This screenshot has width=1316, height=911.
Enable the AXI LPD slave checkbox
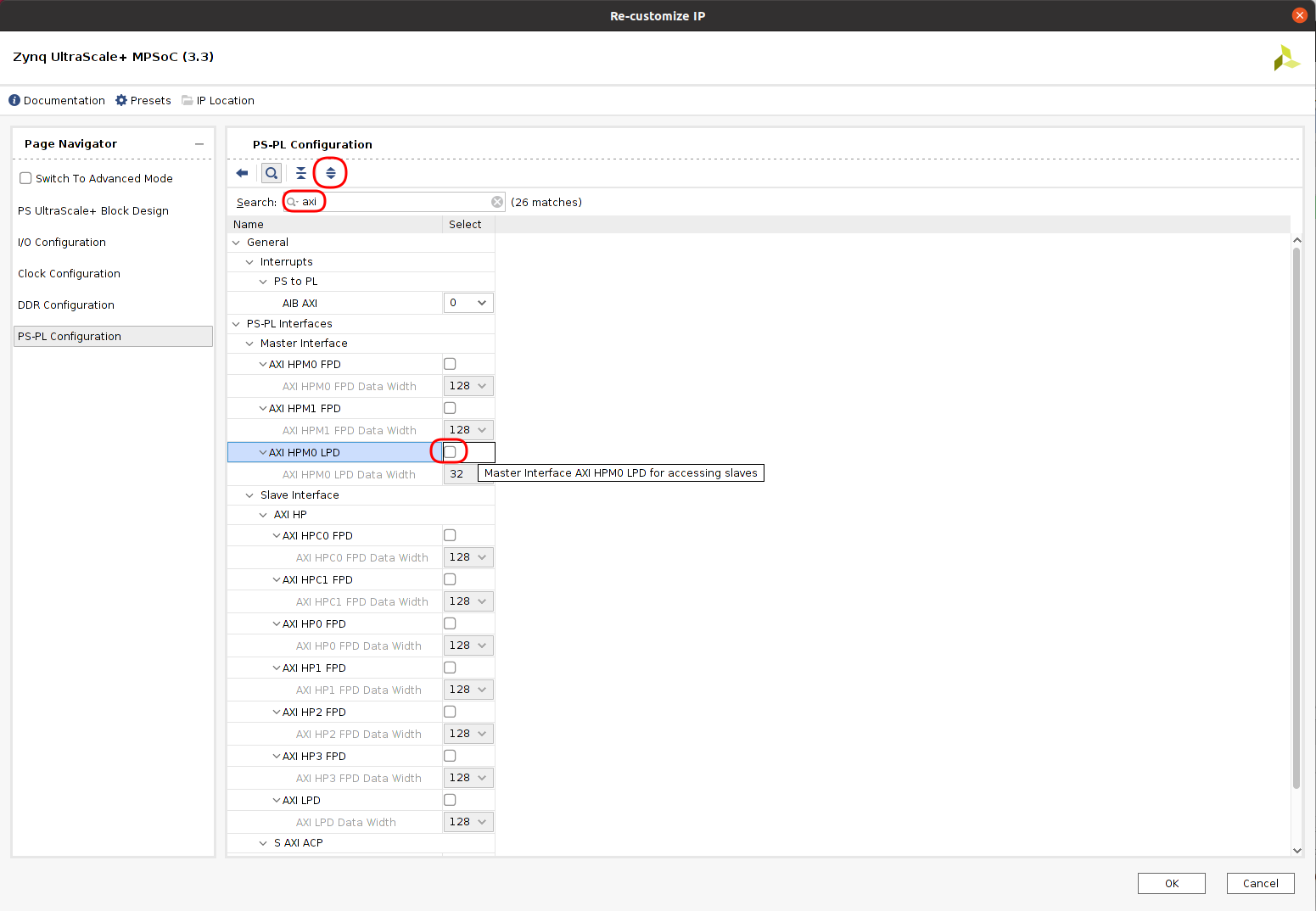click(x=450, y=800)
